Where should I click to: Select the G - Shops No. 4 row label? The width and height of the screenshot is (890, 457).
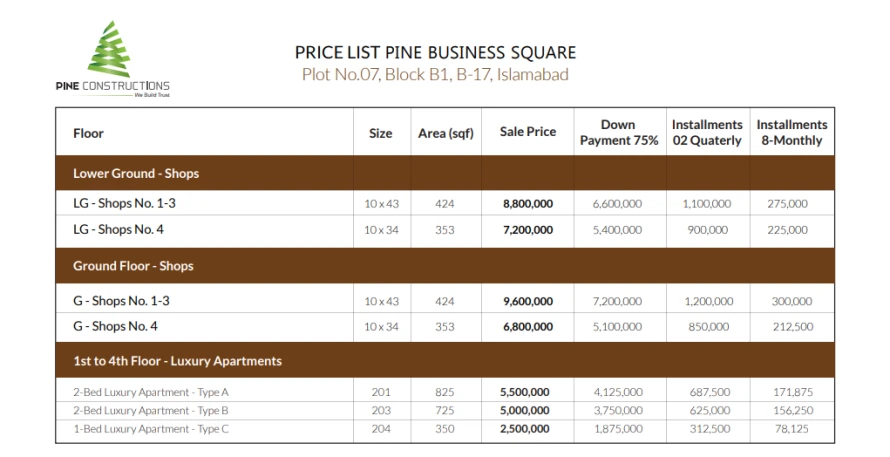click(x=115, y=326)
